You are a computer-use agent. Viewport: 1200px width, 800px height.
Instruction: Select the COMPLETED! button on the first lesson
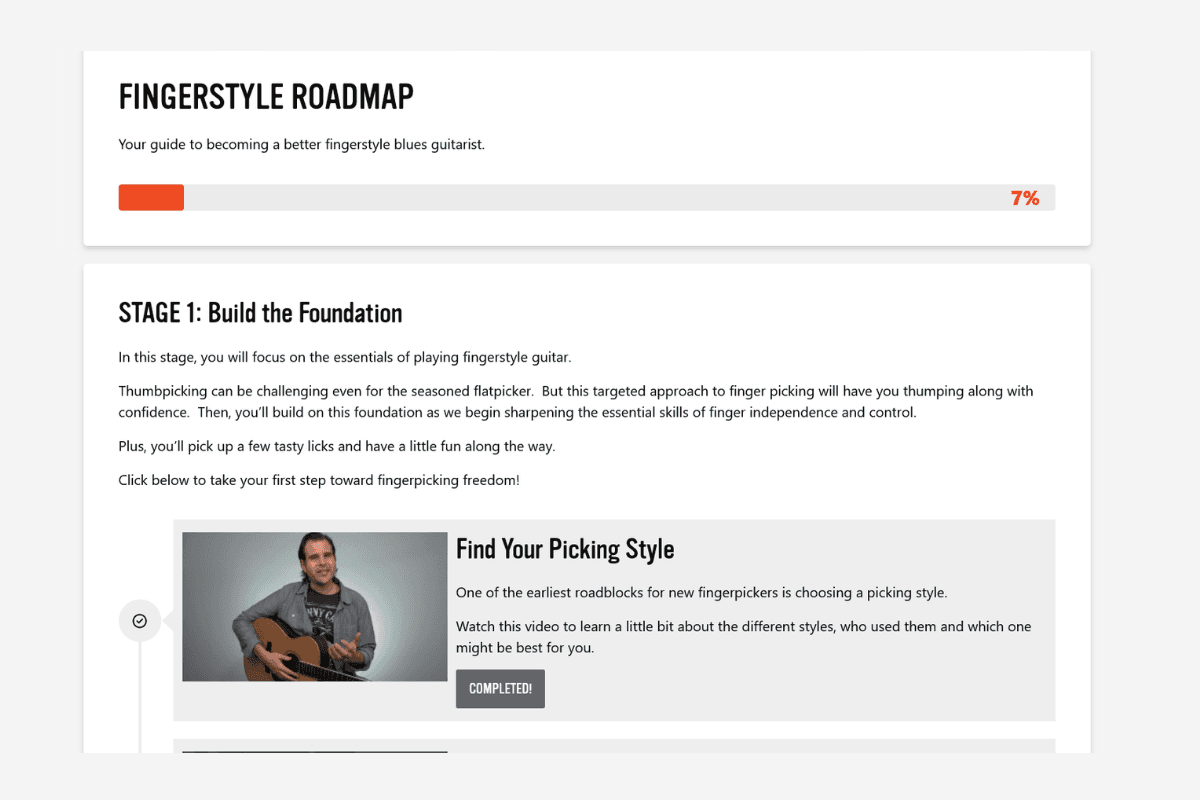pos(500,688)
